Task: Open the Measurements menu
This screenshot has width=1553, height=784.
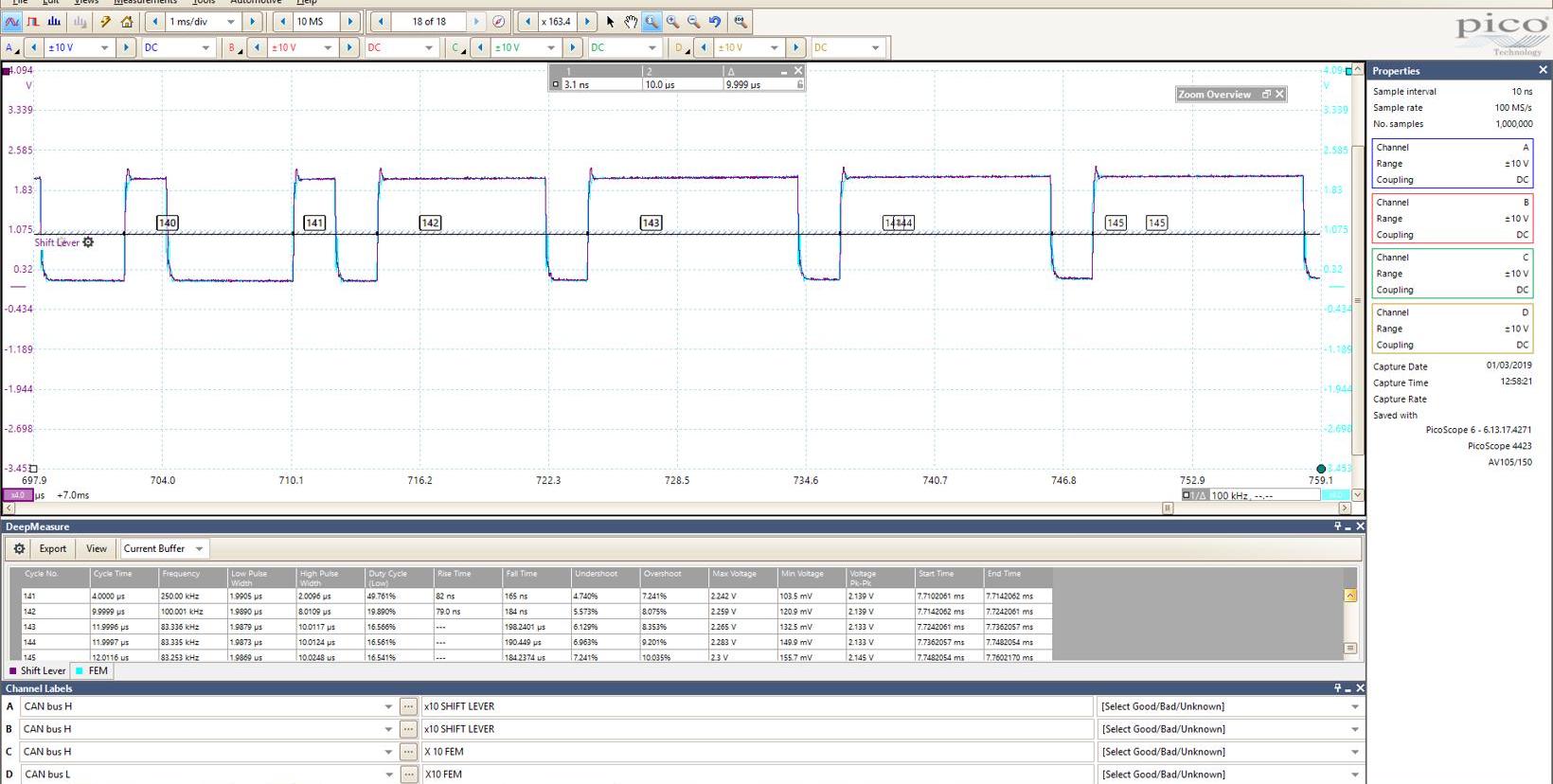Action: click(145, 3)
